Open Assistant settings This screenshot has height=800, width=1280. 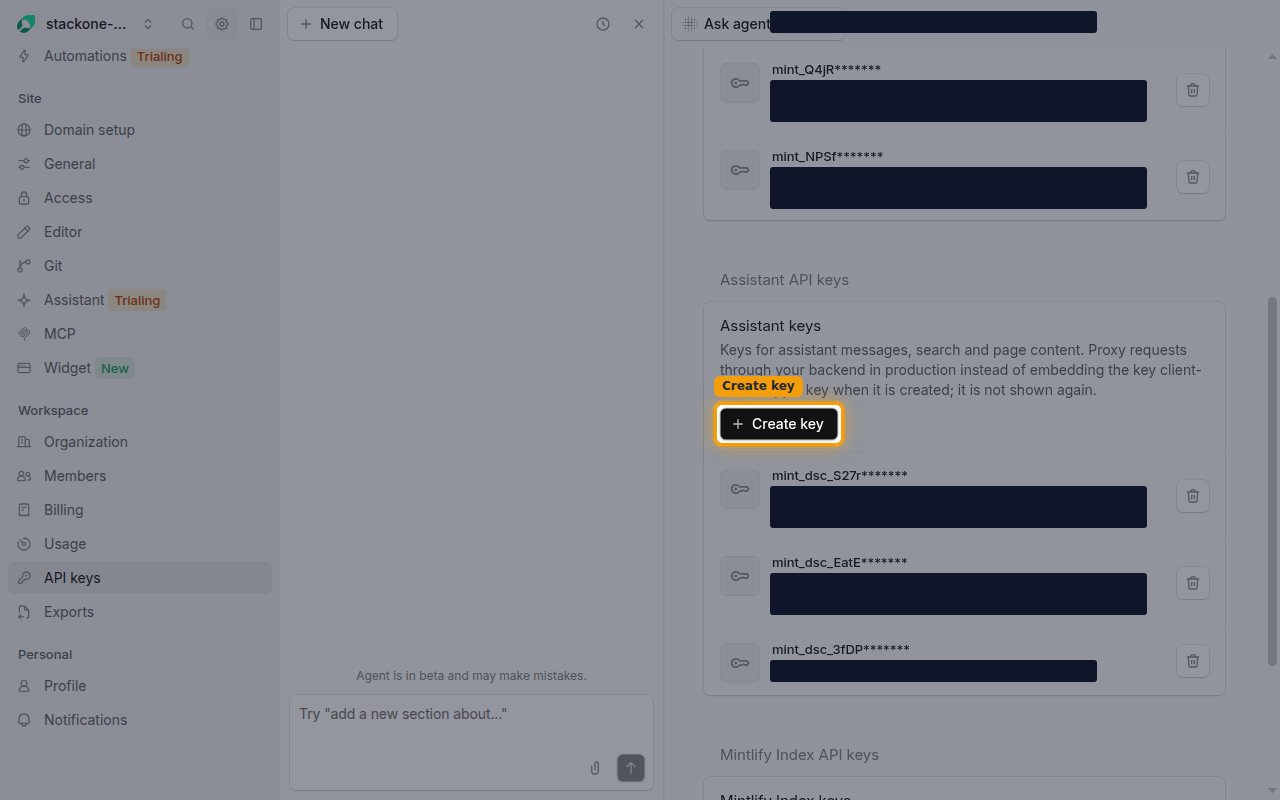pyautogui.click(x=140, y=300)
